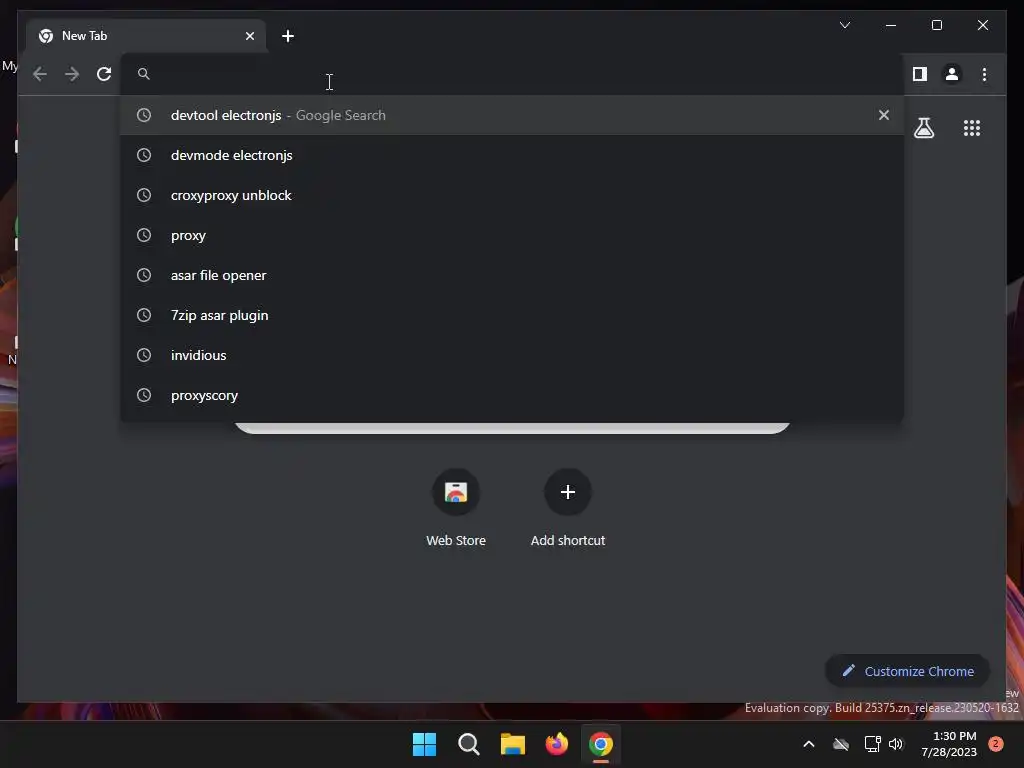Minimize the Chrome window

click(x=891, y=25)
